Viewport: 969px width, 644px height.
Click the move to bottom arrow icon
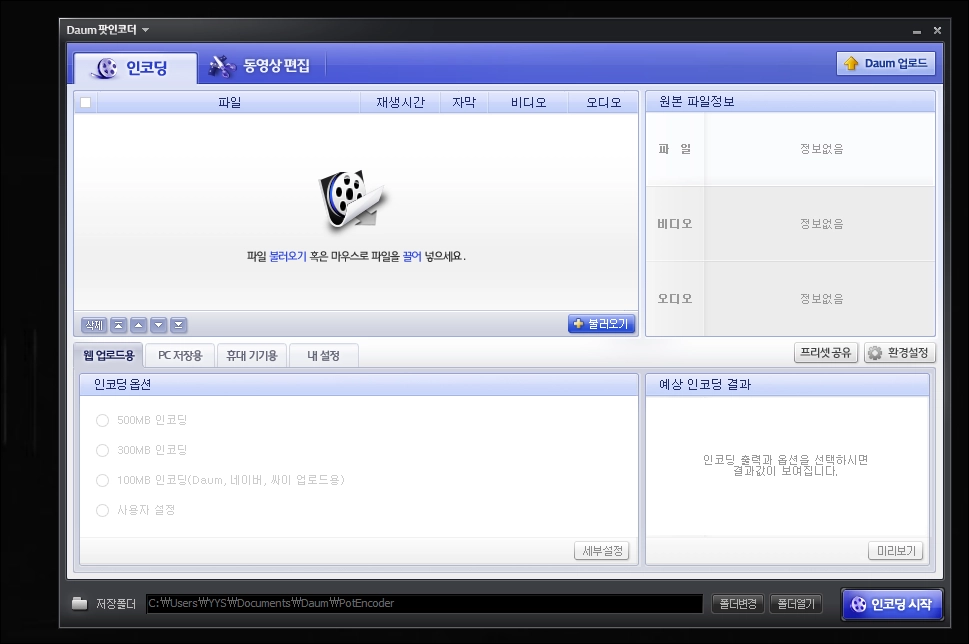point(178,325)
